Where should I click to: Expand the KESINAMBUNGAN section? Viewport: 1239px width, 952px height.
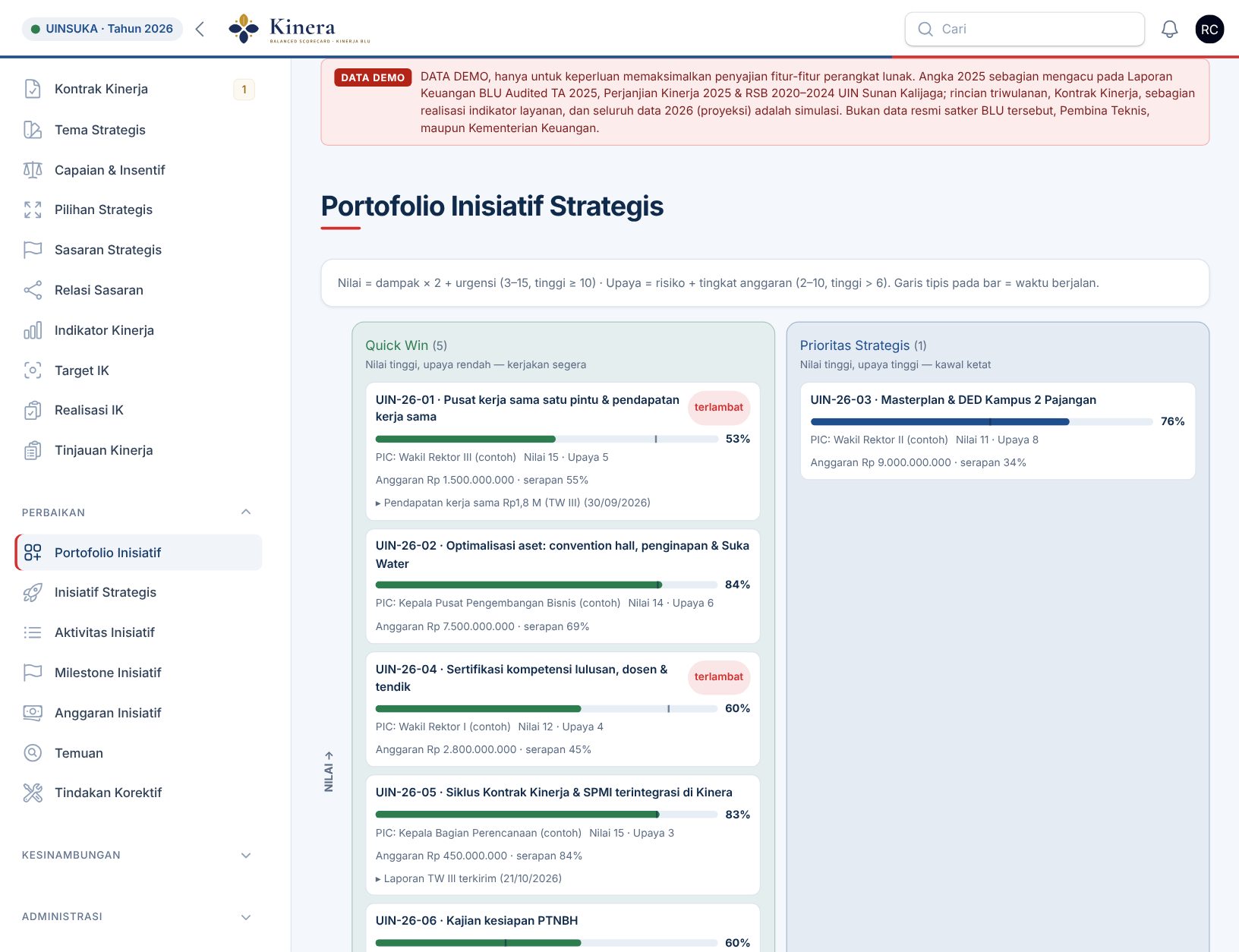246,855
